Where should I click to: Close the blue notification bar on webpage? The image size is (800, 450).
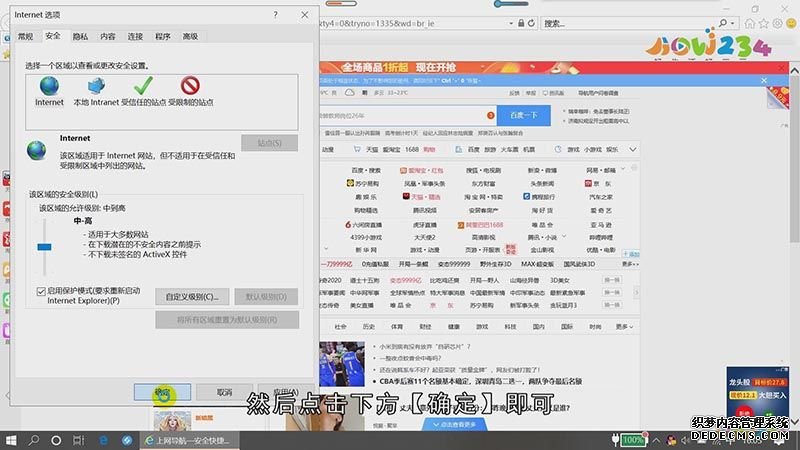[764, 81]
